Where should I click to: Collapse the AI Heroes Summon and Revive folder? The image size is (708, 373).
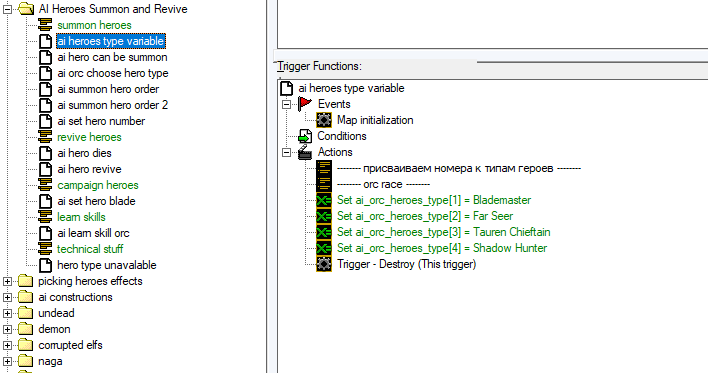(x=7, y=9)
